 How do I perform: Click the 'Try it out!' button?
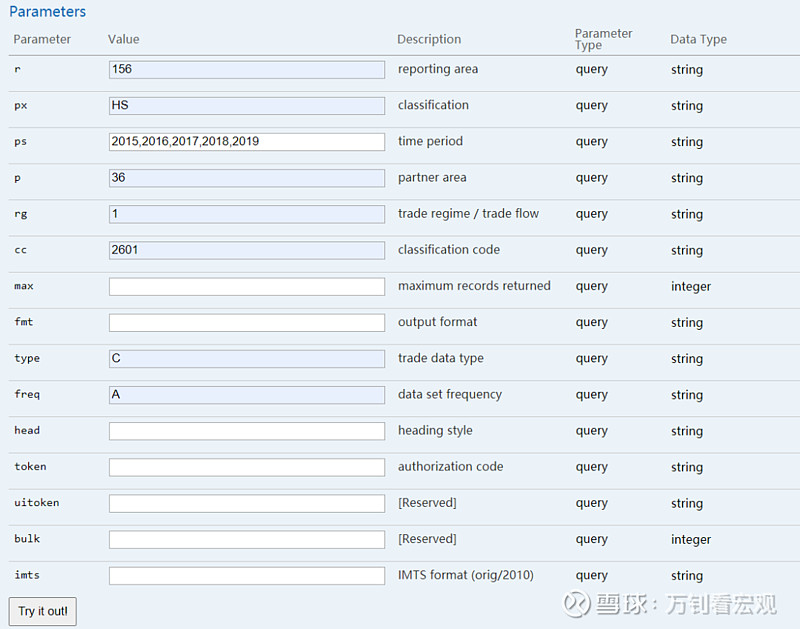43,611
